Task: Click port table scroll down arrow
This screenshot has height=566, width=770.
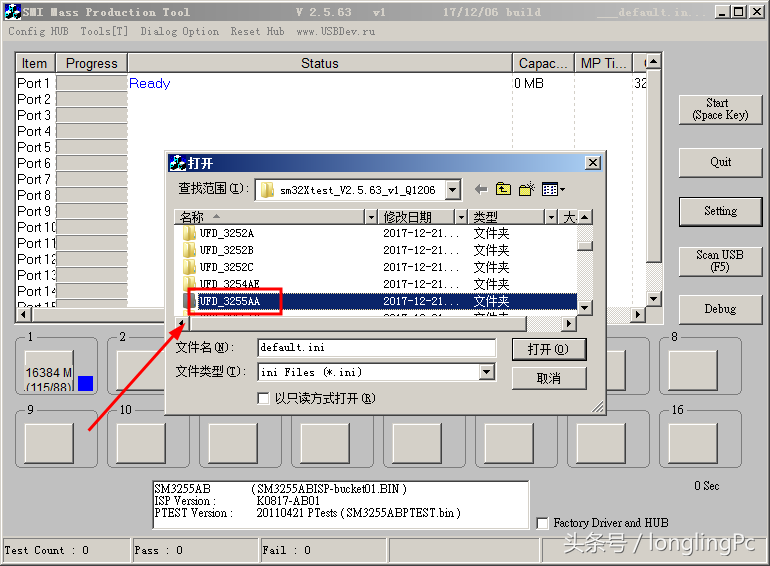Action: (653, 298)
